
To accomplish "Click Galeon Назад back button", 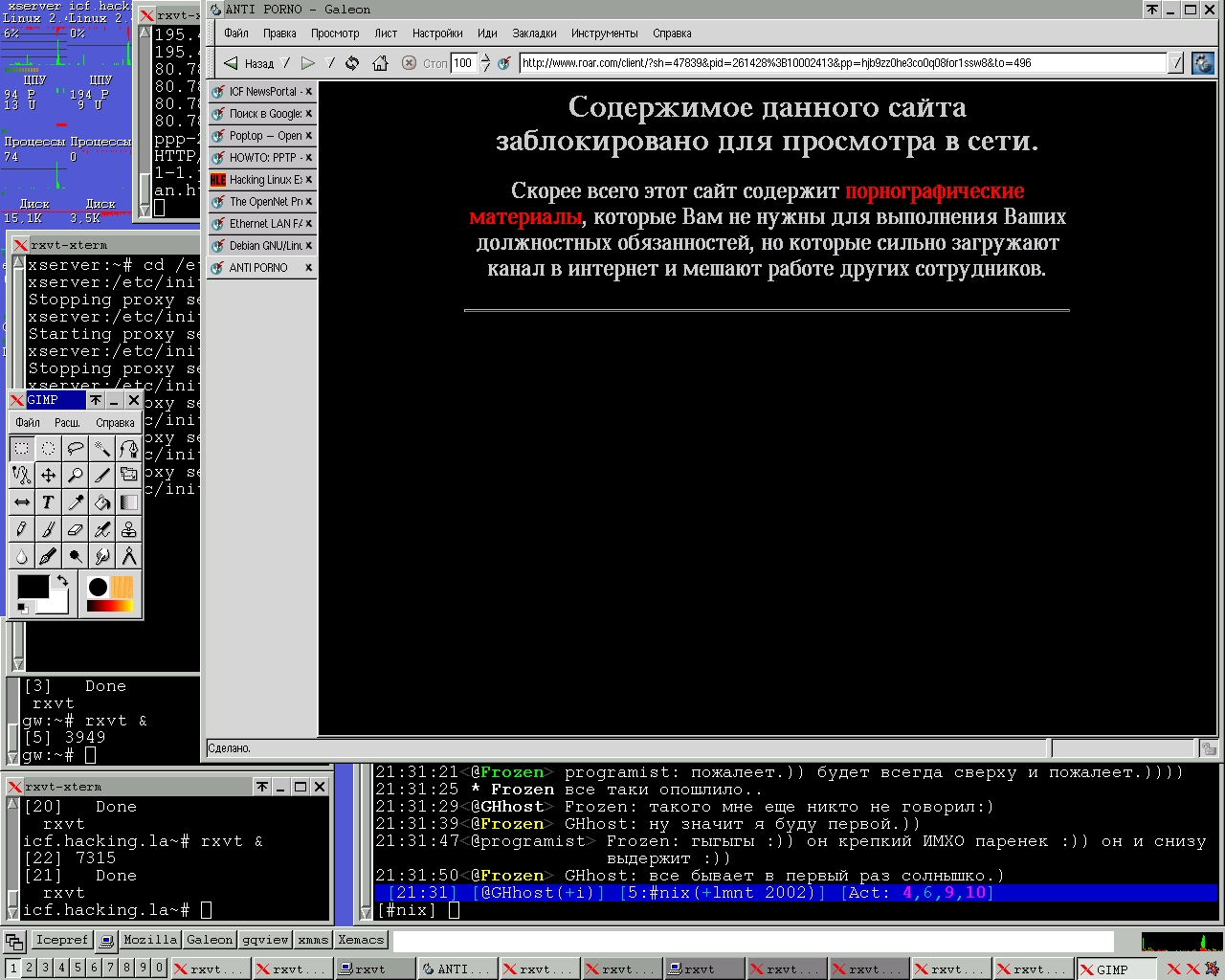I will click(250, 63).
